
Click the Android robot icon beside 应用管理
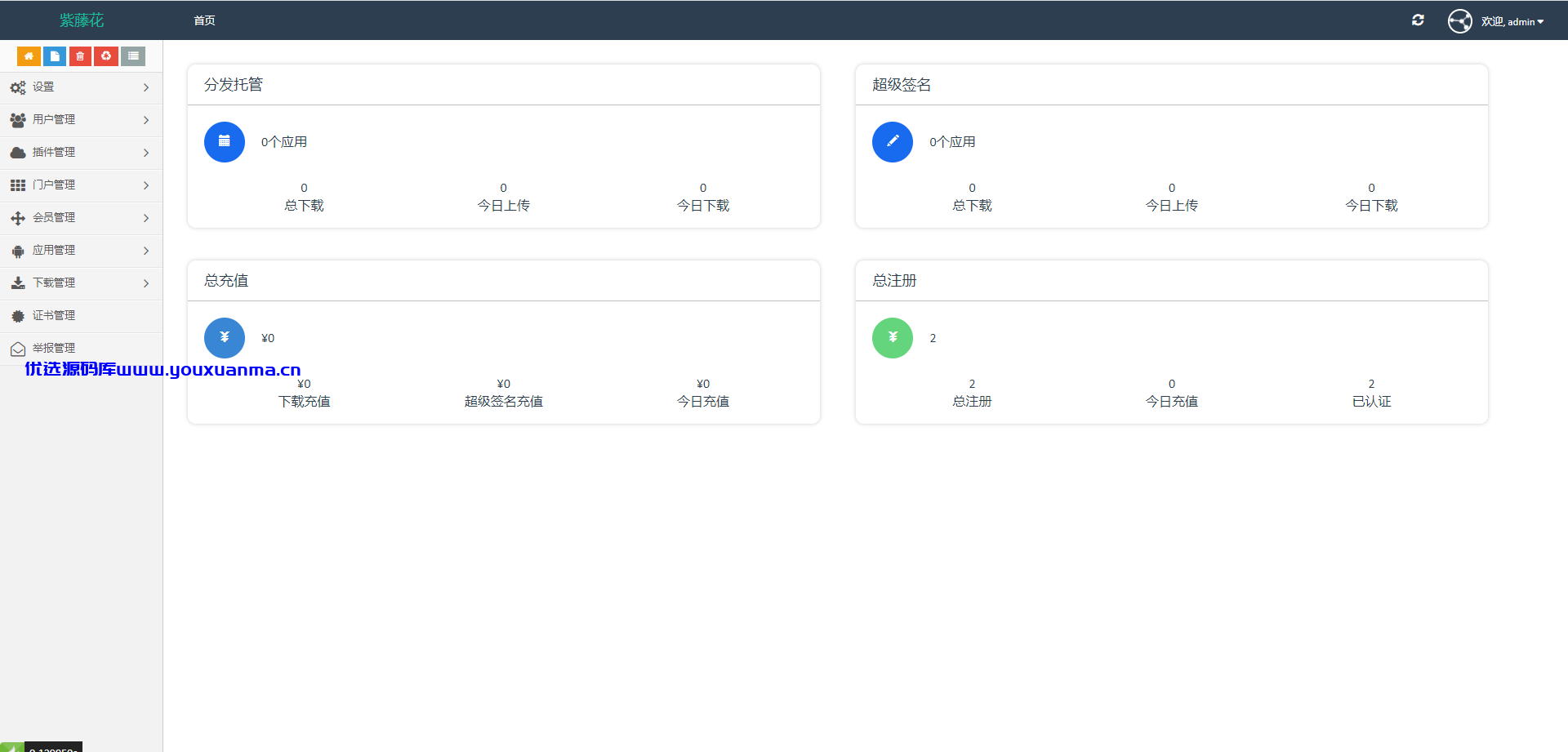click(x=18, y=251)
